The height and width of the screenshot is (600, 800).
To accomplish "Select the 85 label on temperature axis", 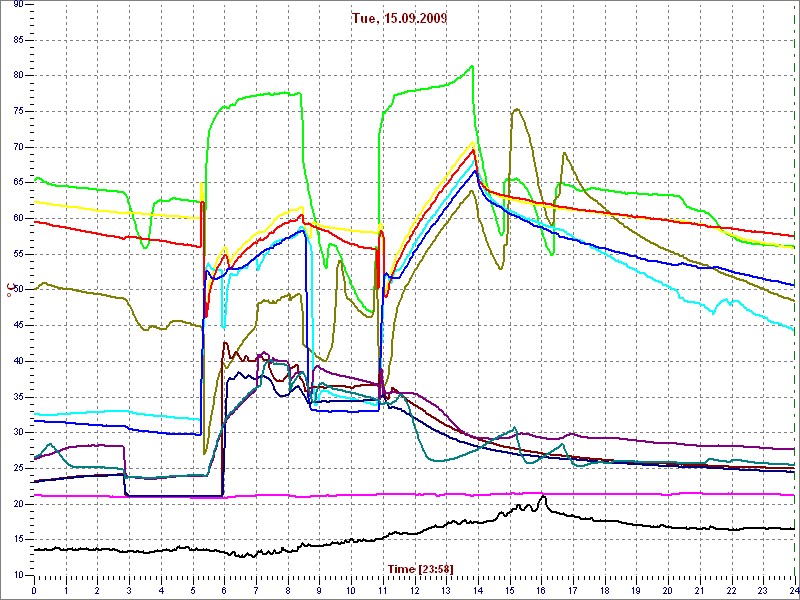I will coord(17,40).
